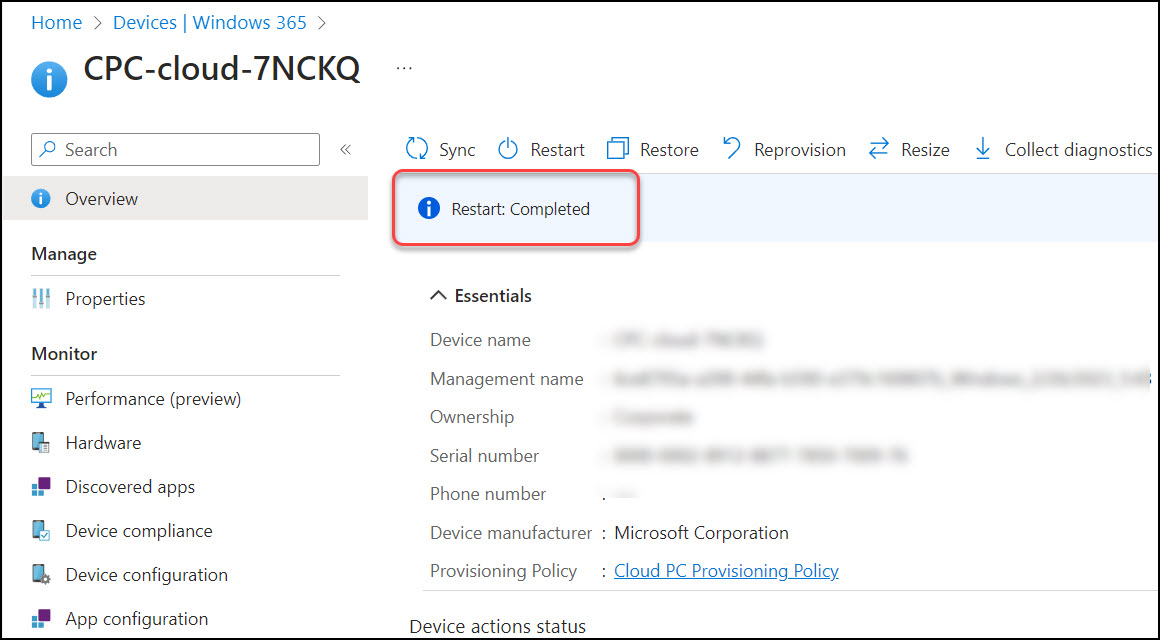Open Performance (preview) in the sidebar
Screen dimensions: 1160x640
click(153, 399)
